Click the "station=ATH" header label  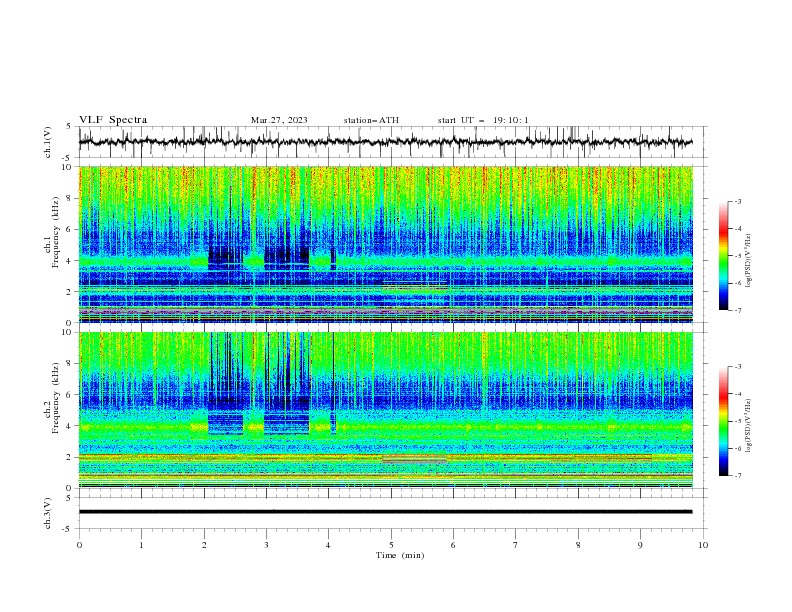[371, 120]
